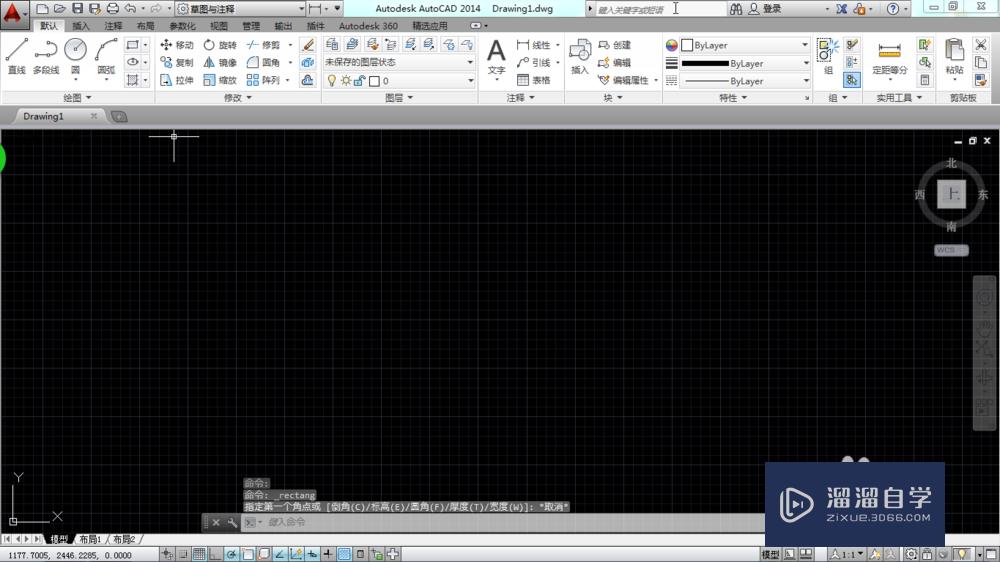Click the 拉伸 (Stretch) tool

tap(177, 80)
